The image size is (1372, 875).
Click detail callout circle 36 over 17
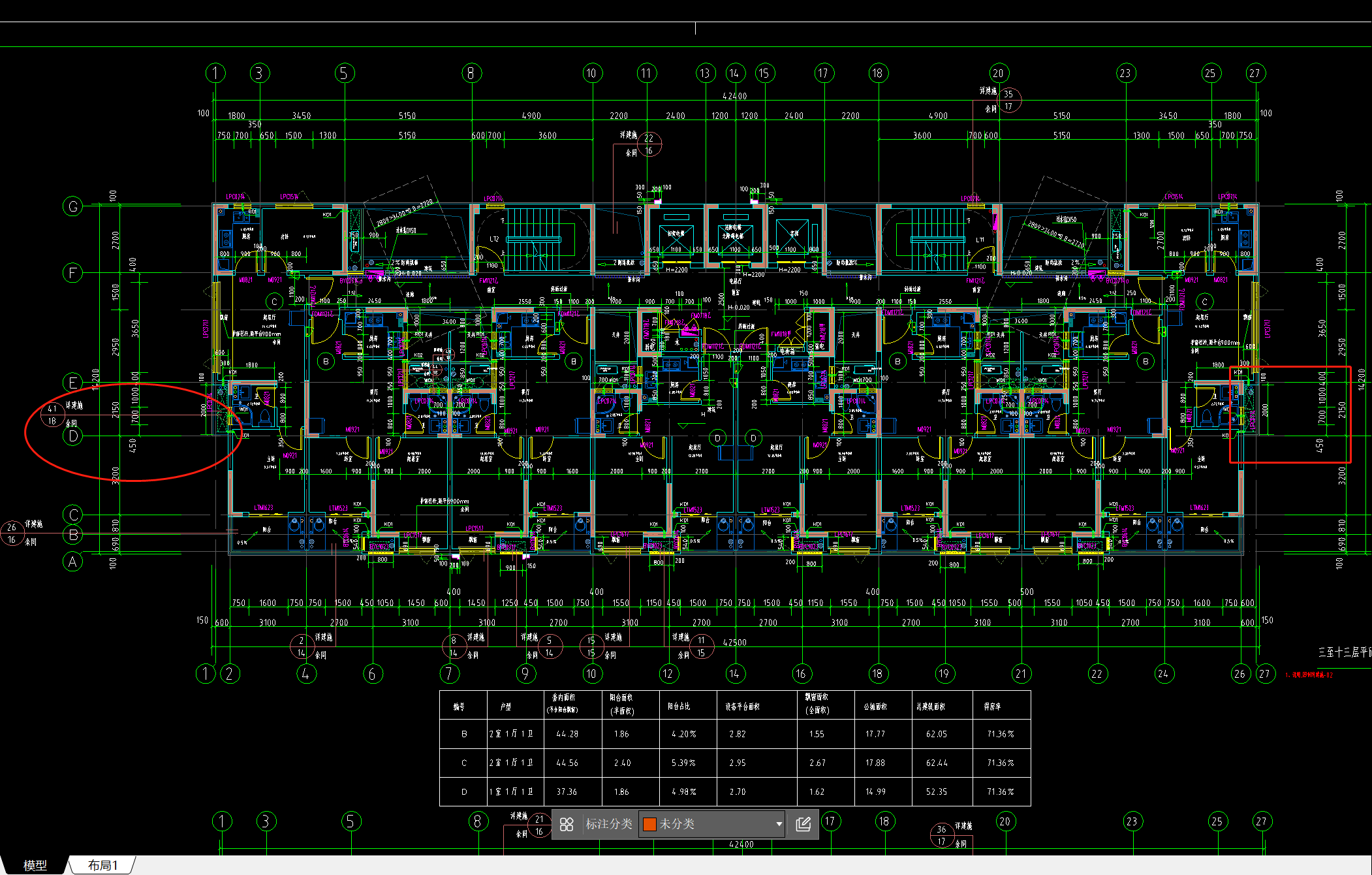tap(942, 835)
